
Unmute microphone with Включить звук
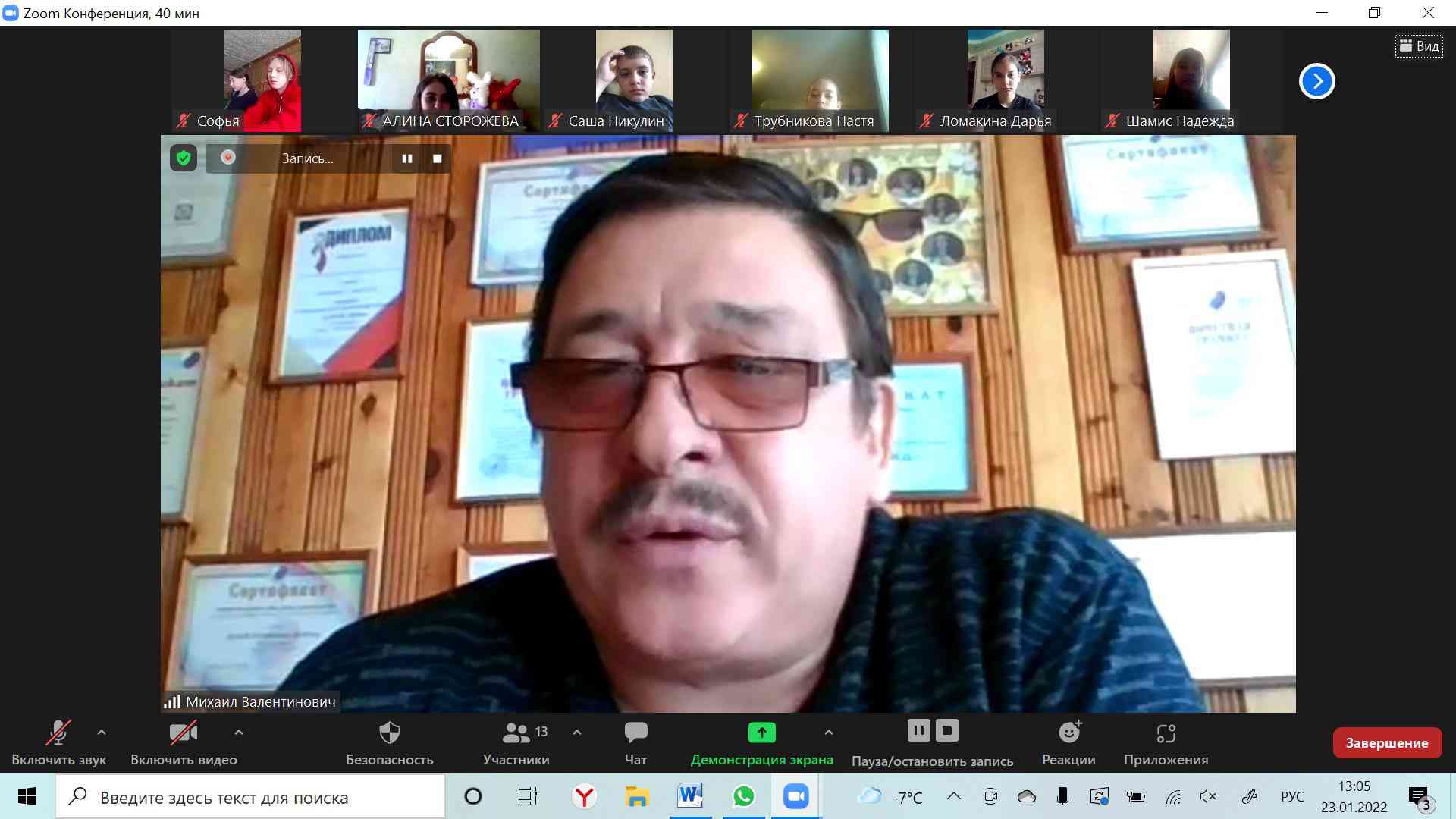(58, 733)
